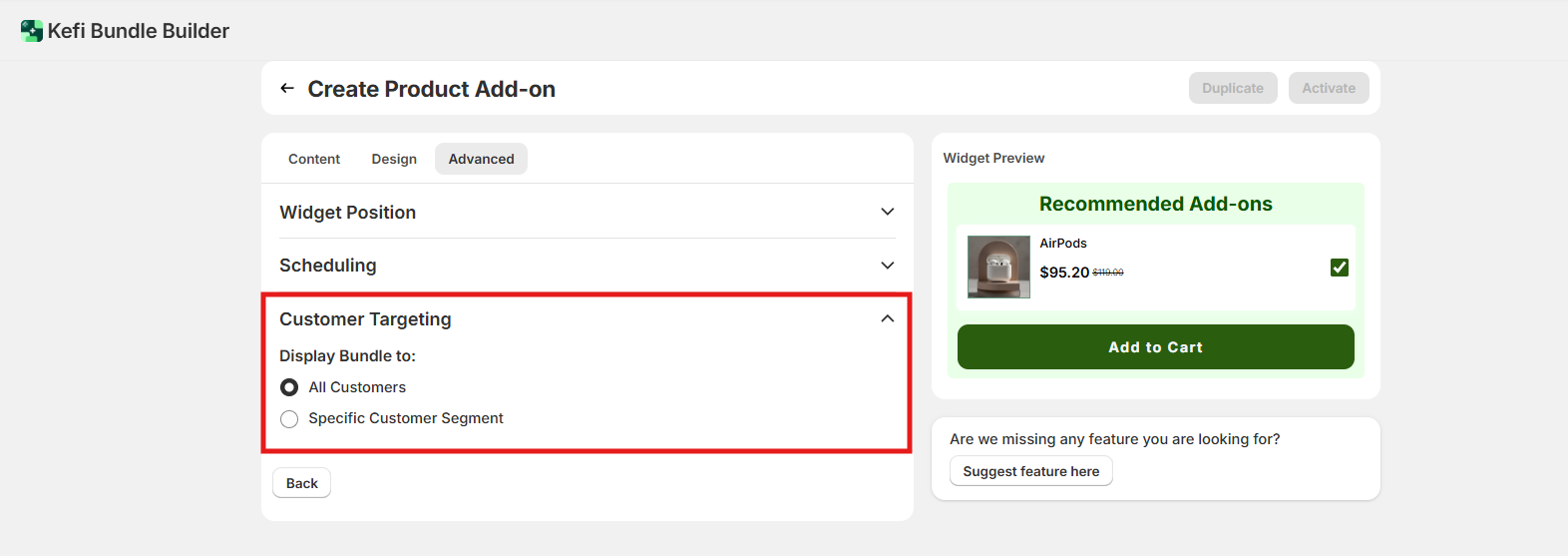Click the Scheduling section heading
1568x556 pixels.
click(327, 266)
